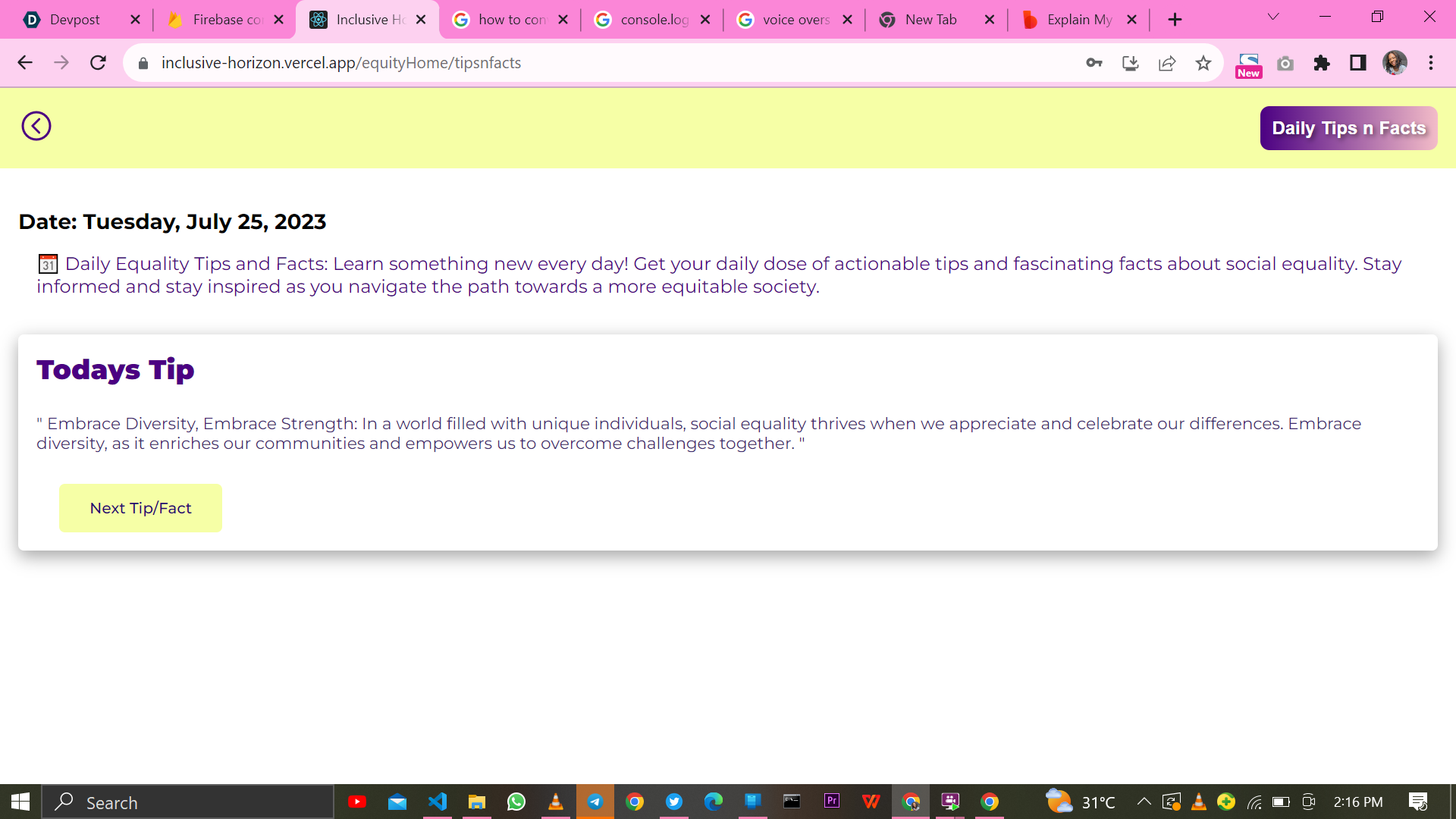Open Chrome three-dot menu
Image resolution: width=1456 pixels, height=819 pixels.
coord(1431,63)
